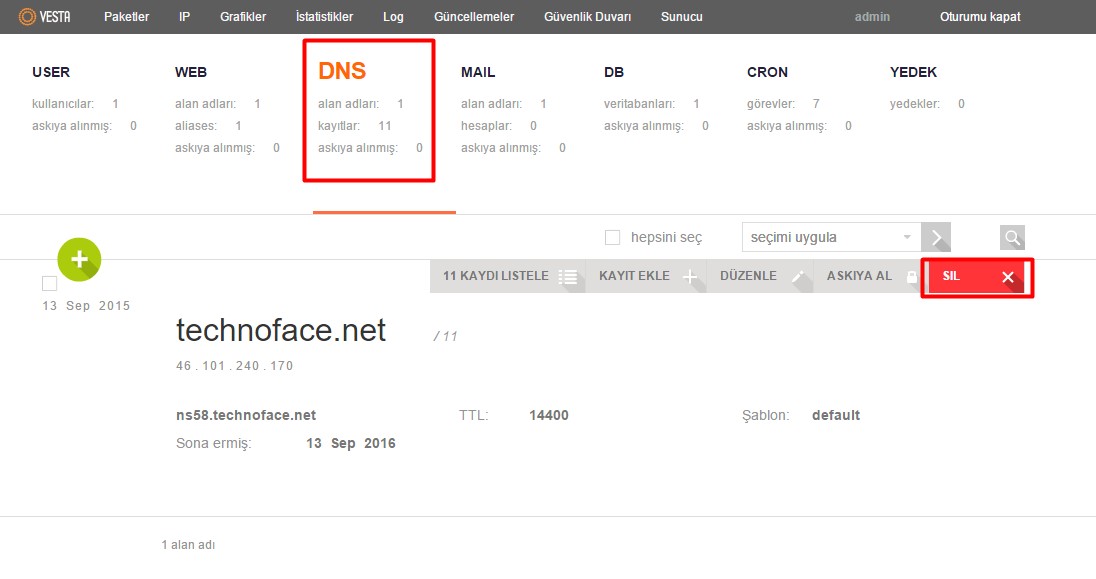Open the Sunucu menu item

pyautogui.click(x=682, y=17)
